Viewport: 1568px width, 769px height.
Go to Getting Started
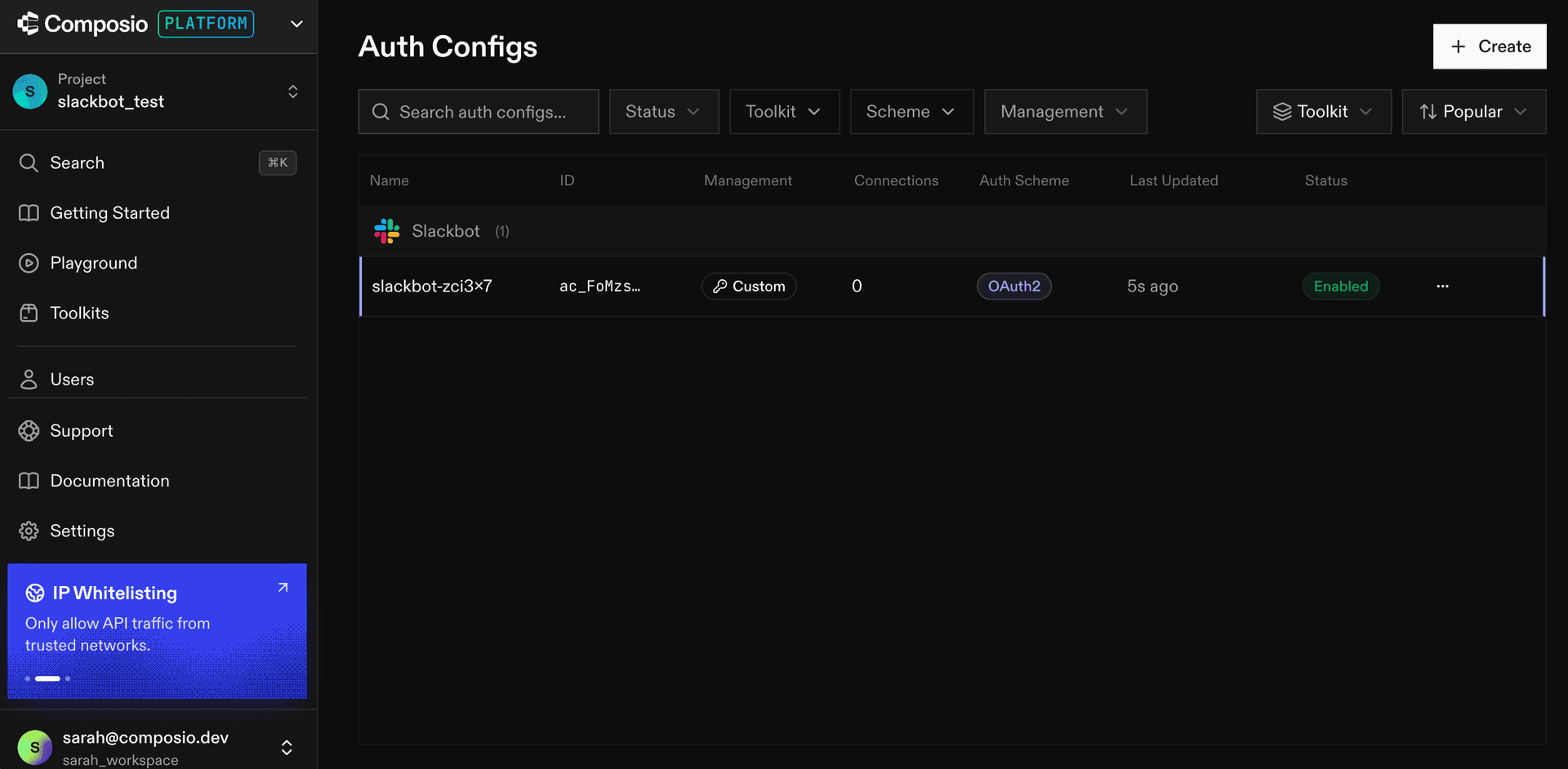click(158, 213)
